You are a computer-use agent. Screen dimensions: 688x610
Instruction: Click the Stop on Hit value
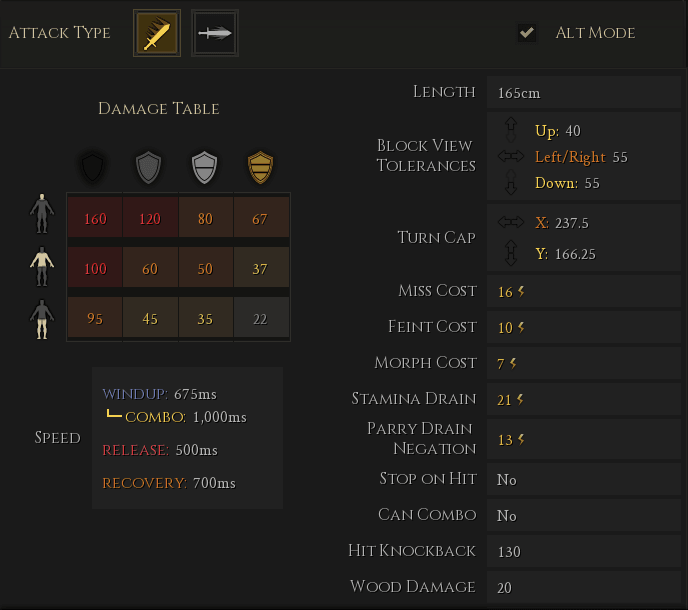(x=507, y=480)
